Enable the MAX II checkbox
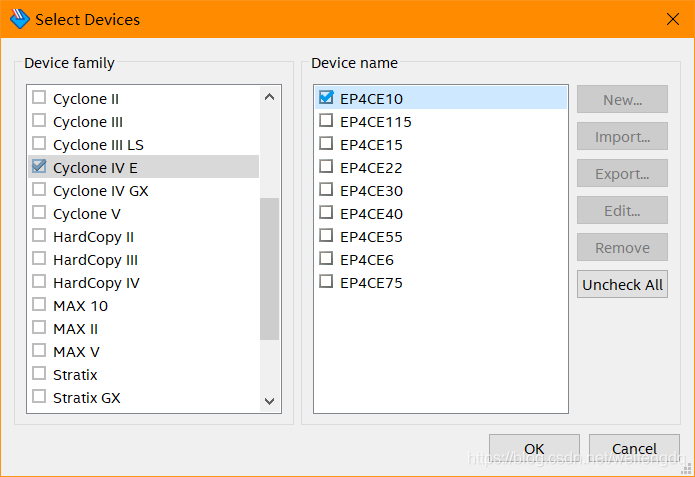 [39, 328]
